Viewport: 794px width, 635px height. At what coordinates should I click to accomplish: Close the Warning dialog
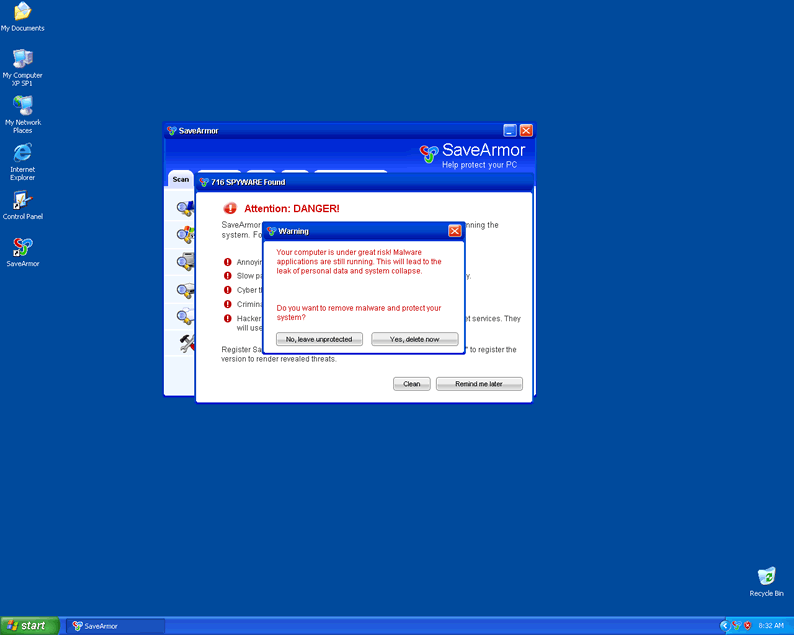point(454,231)
